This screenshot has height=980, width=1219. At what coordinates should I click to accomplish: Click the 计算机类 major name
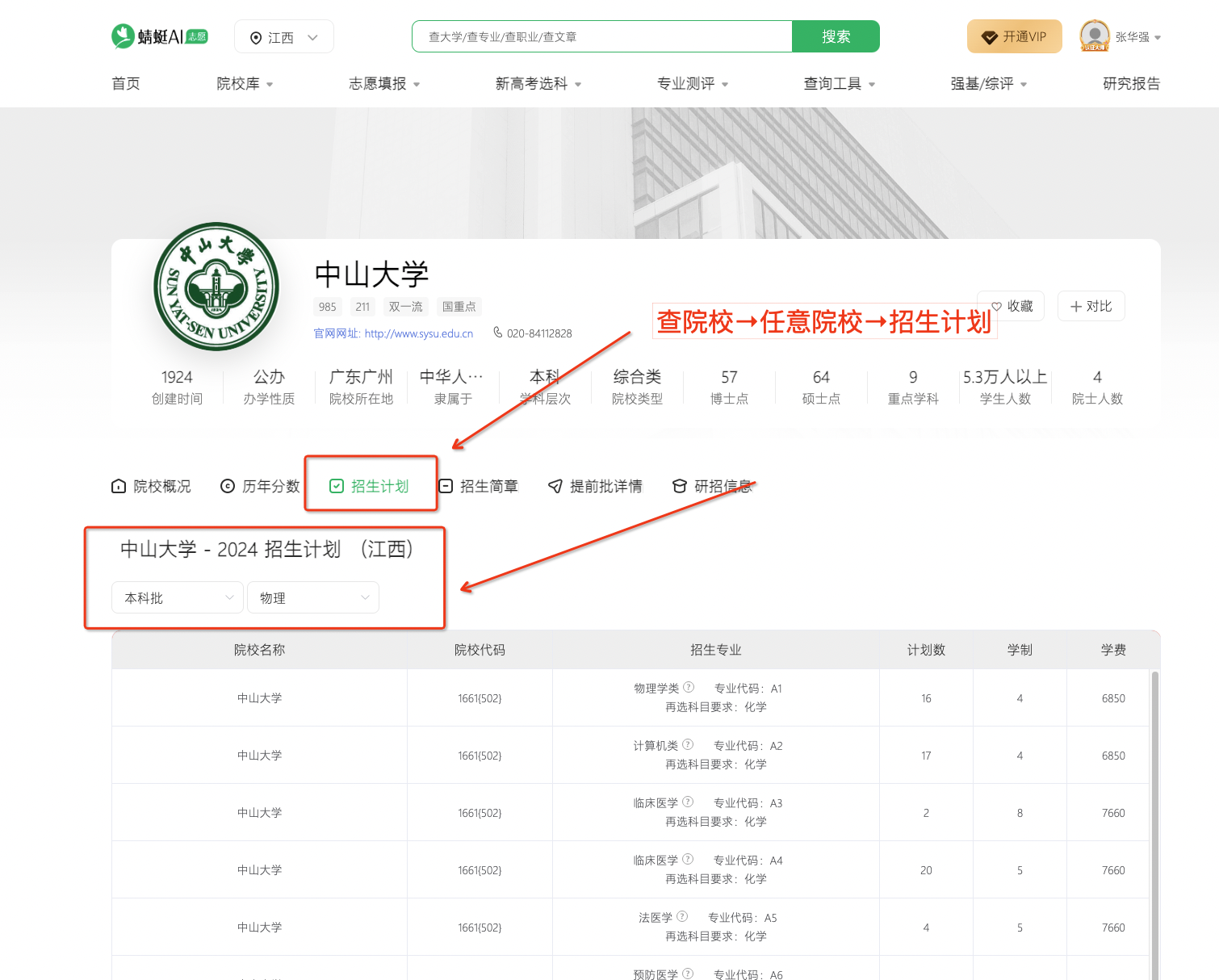[656, 746]
